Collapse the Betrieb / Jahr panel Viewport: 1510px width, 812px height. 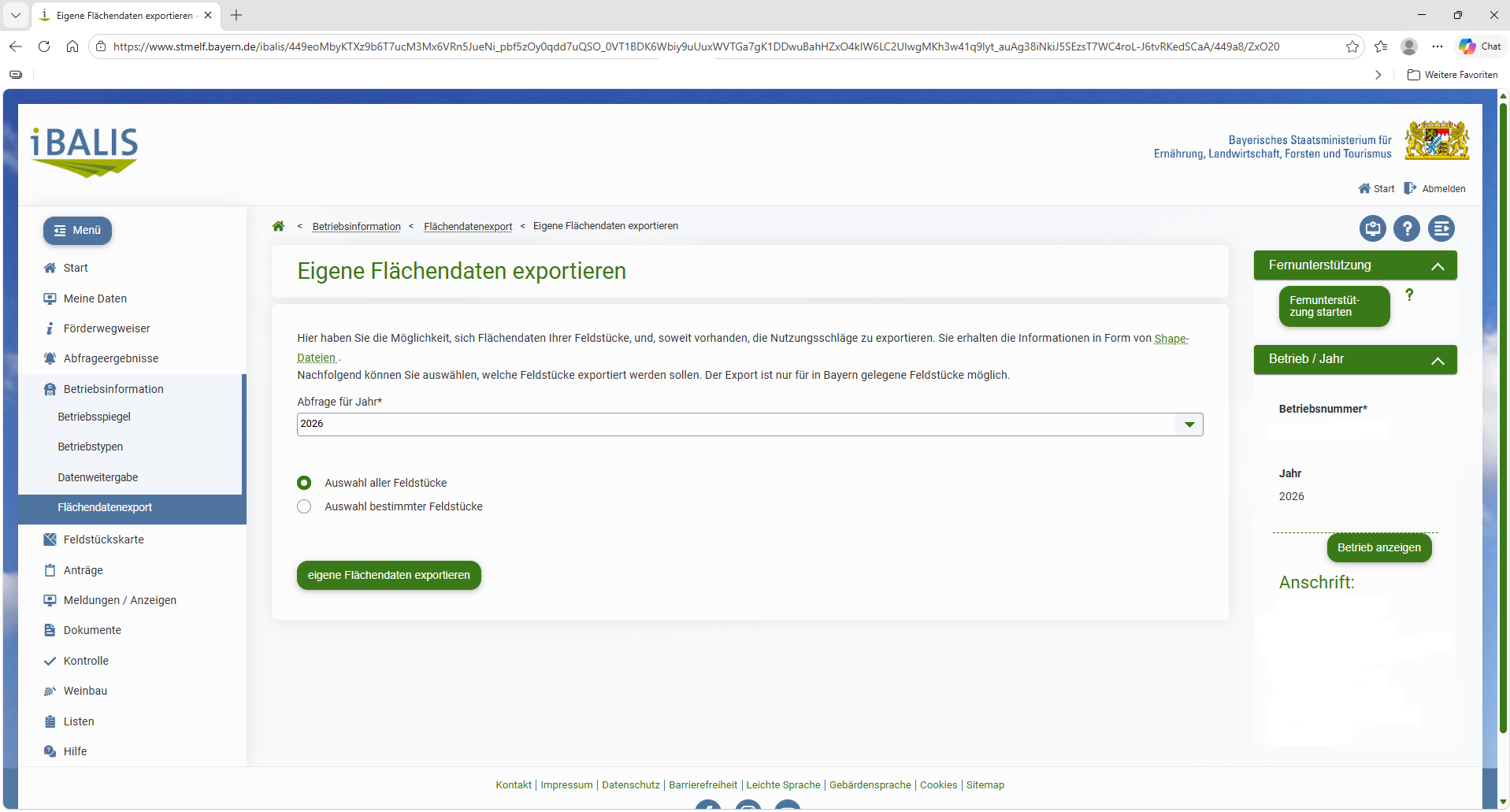click(x=1437, y=360)
